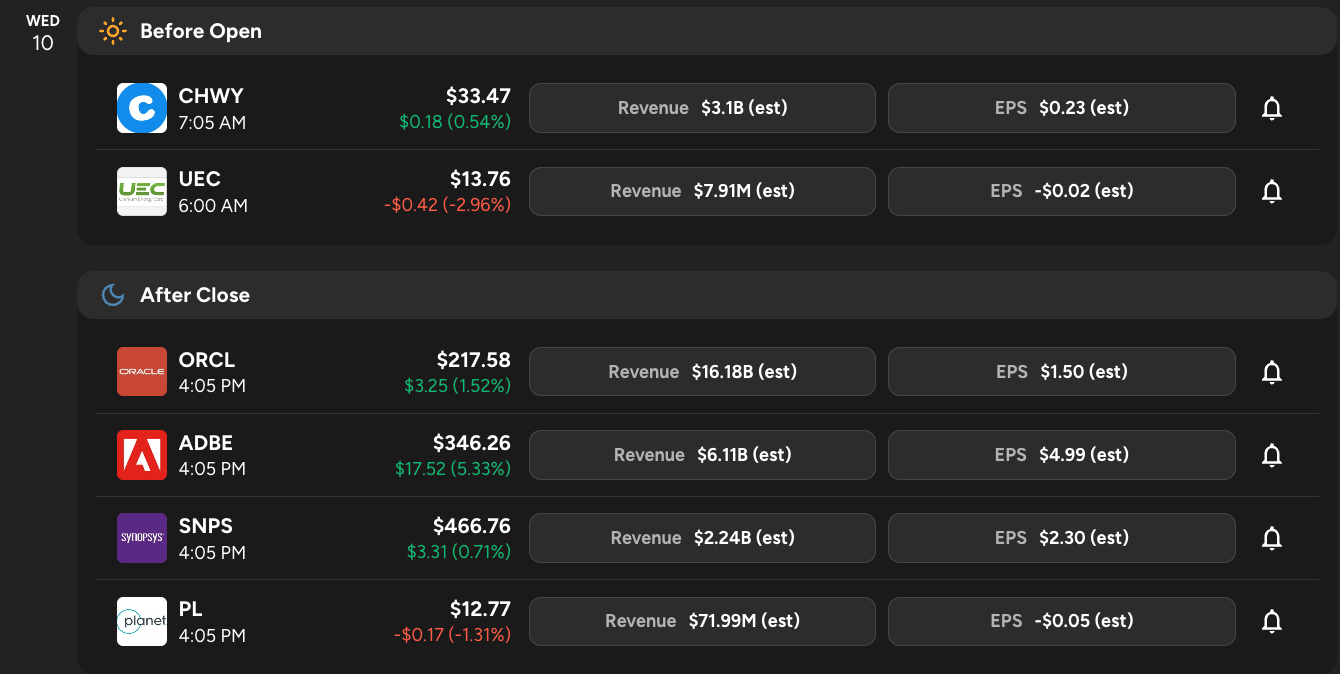This screenshot has width=1340, height=674.
Task: Click the bell icon beside PL
Action: point(1272,621)
